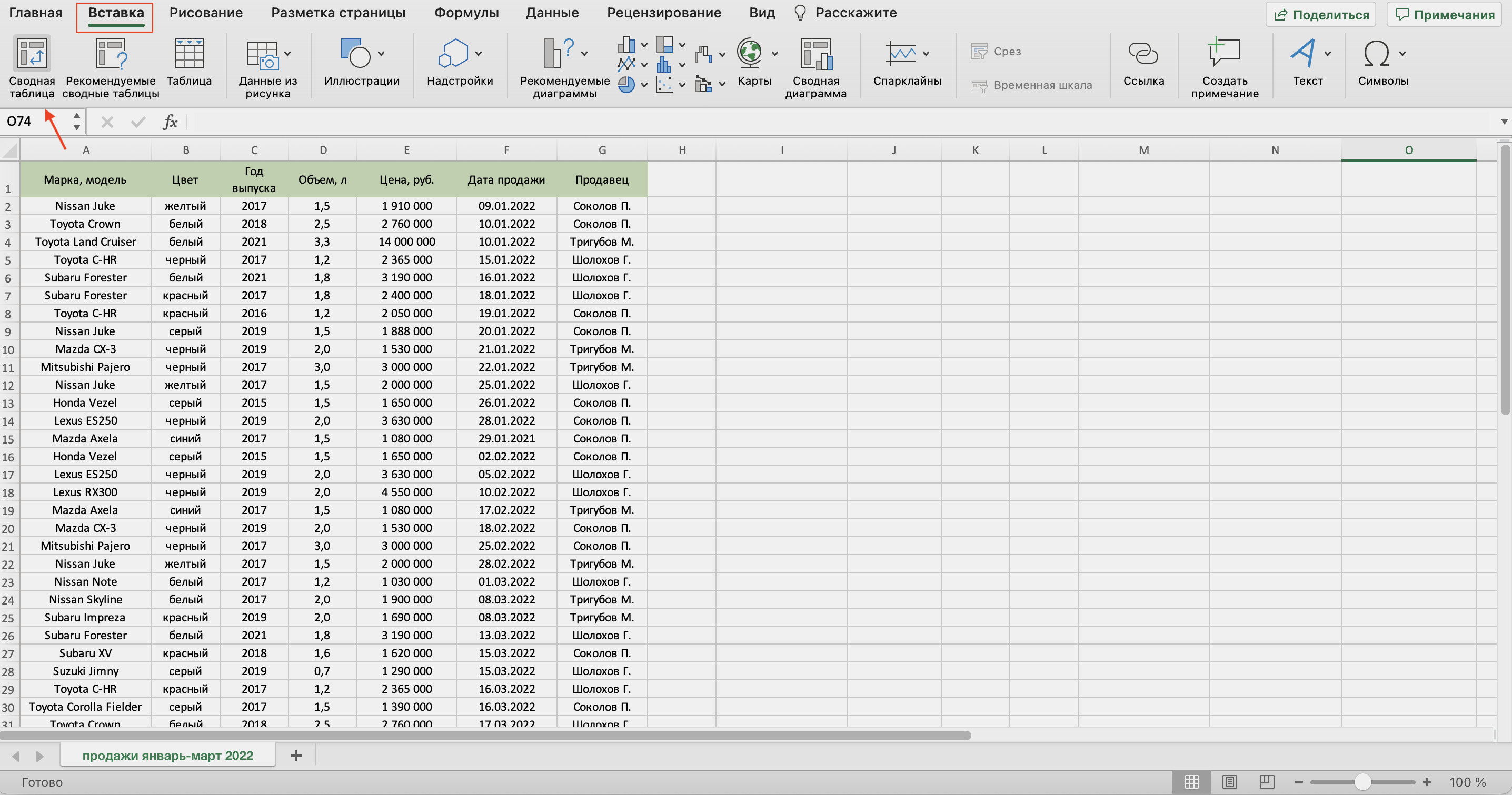Image resolution: width=1512 pixels, height=795 pixels.
Task: Switch to Normal view in status bar
Action: (1191, 781)
